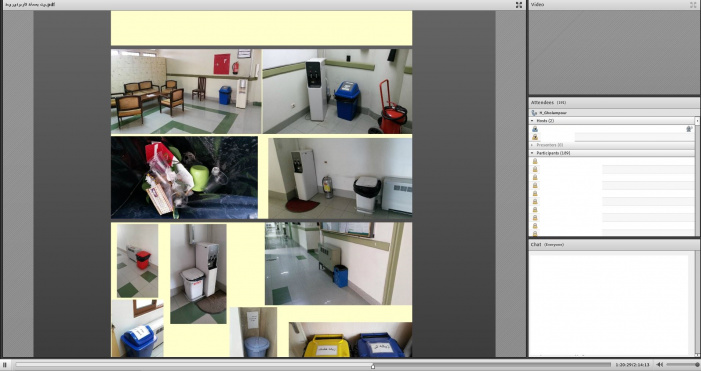The height and width of the screenshot is (371, 701).
Task: Expand the Presenters (0) group
Action: click(532, 145)
